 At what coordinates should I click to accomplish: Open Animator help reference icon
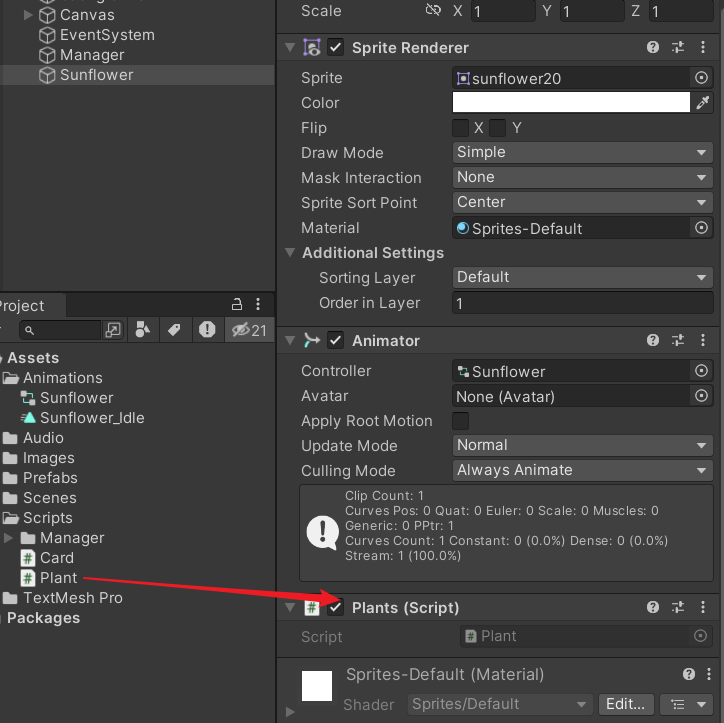pyautogui.click(x=653, y=340)
